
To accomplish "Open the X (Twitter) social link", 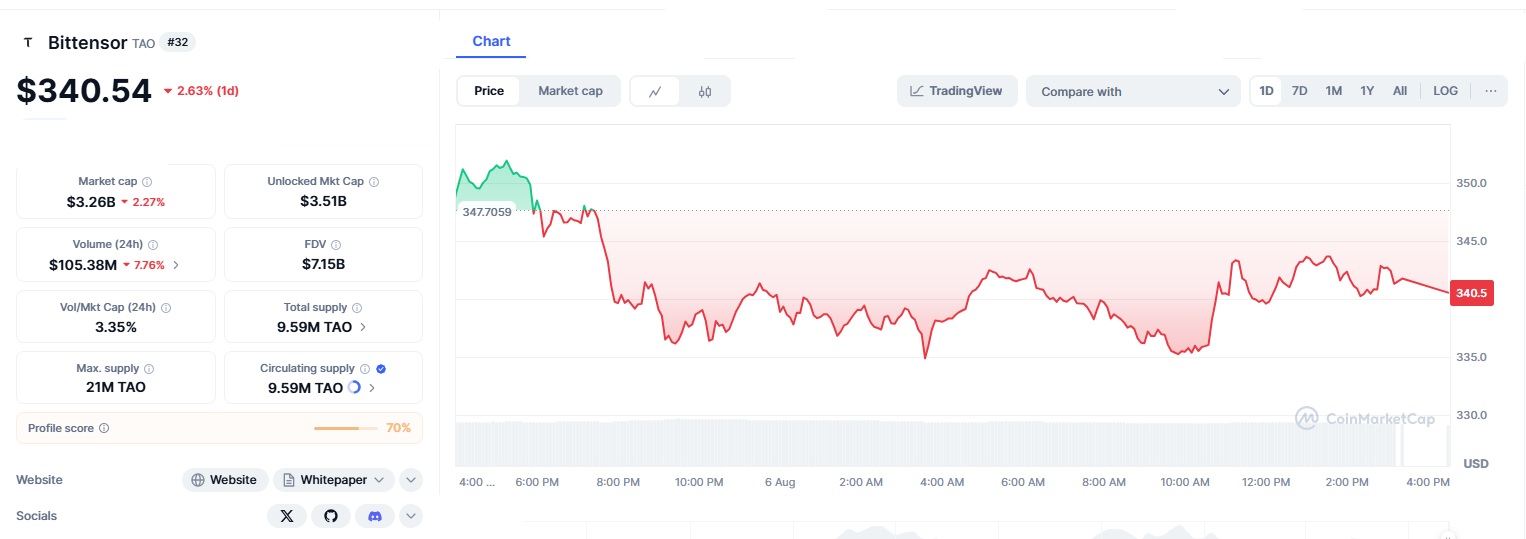I will (287, 516).
